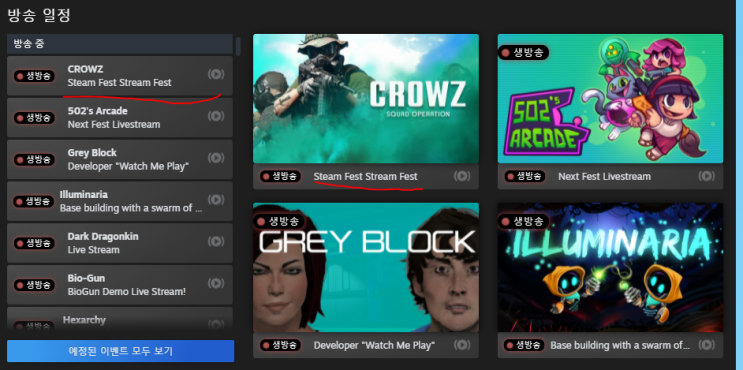Image resolution: width=743 pixels, height=370 pixels.
Task: Play icon beside Base building card caption
Action: tap(707, 345)
